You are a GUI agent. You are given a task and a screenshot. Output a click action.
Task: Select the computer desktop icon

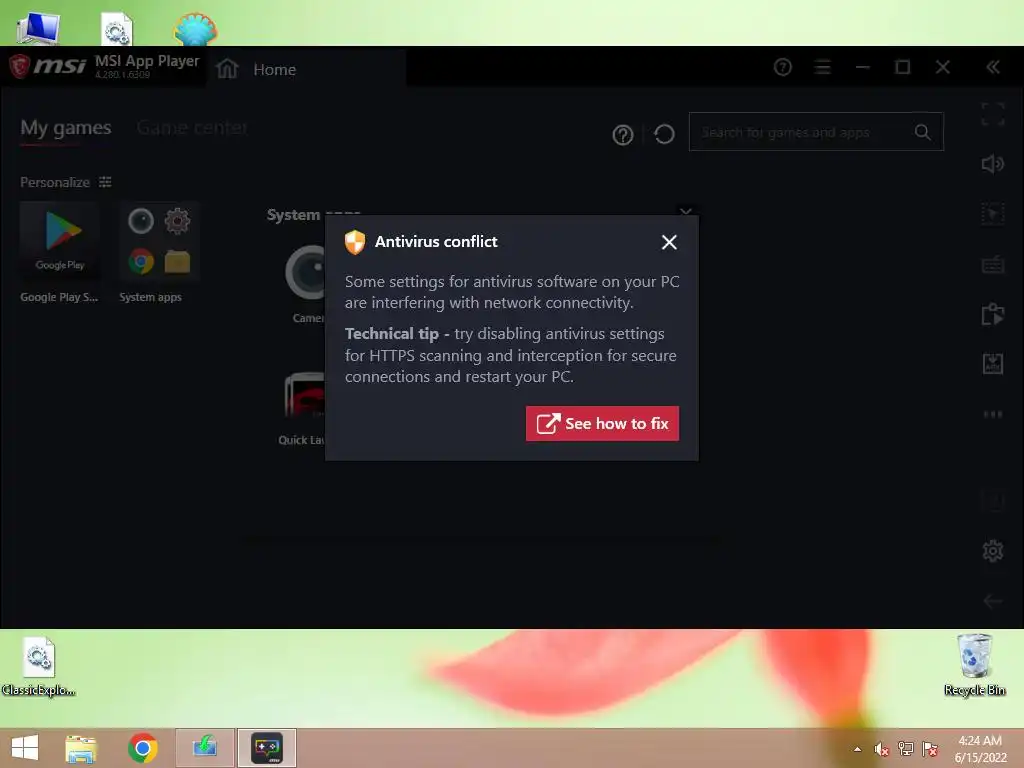point(39,28)
